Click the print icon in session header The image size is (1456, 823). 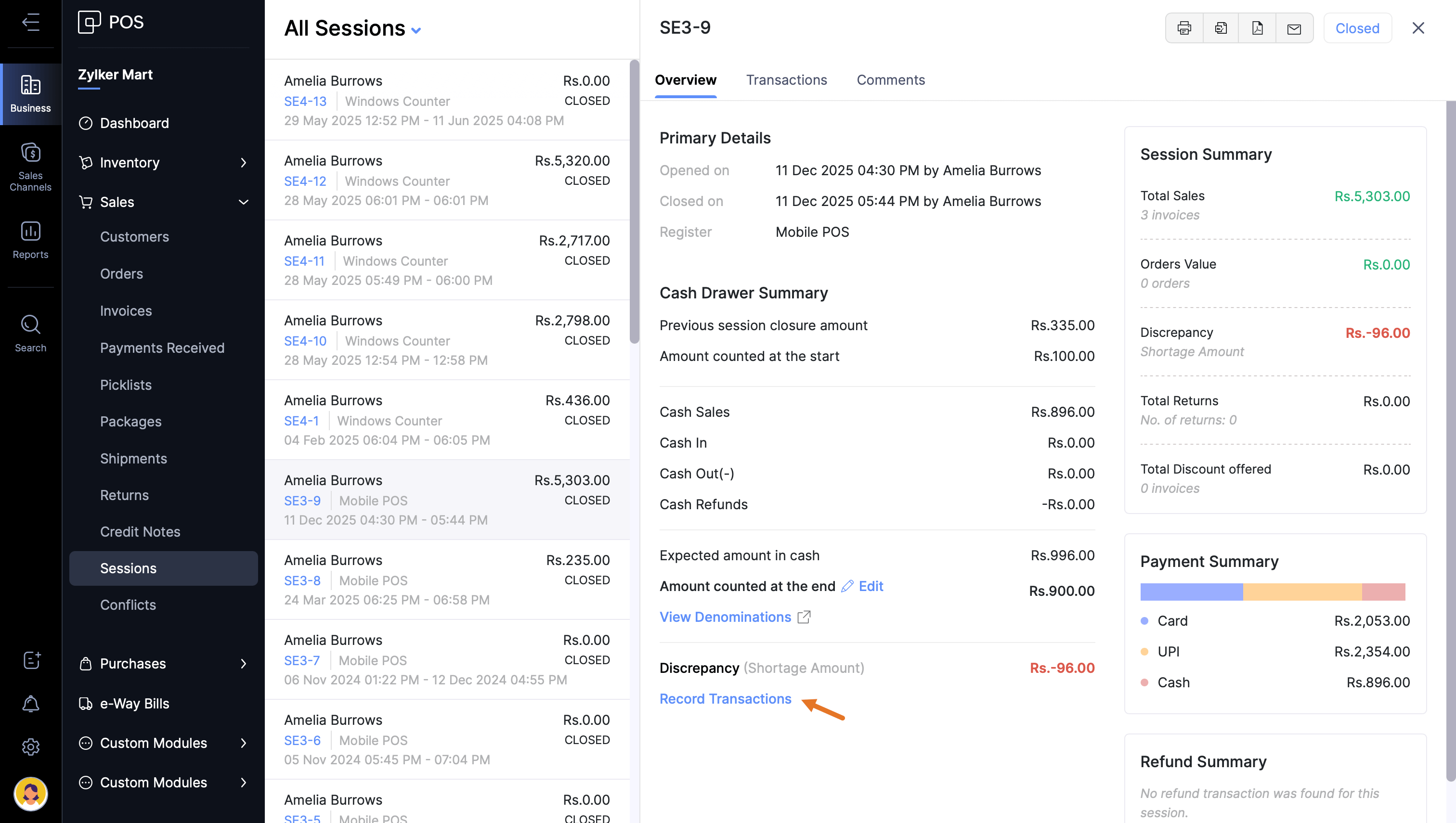(x=1183, y=28)
